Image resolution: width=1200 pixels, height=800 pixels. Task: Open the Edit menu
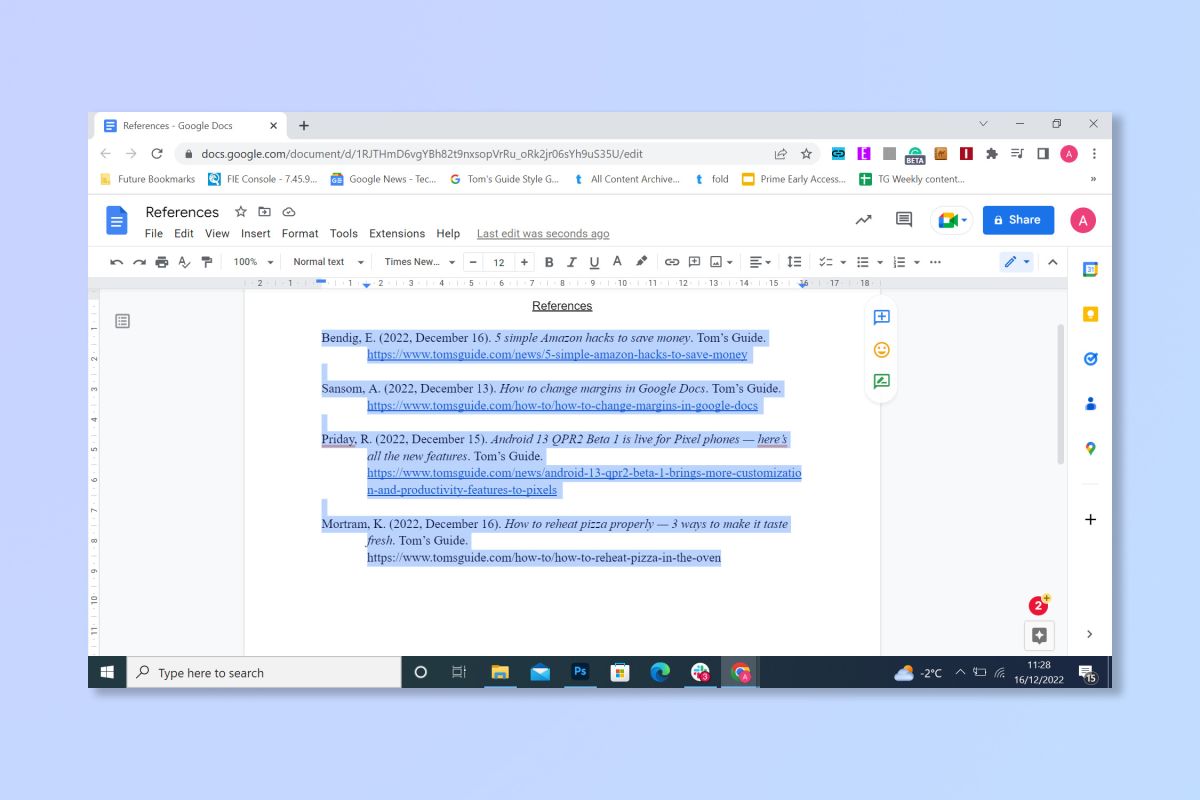tap(184, 234)
